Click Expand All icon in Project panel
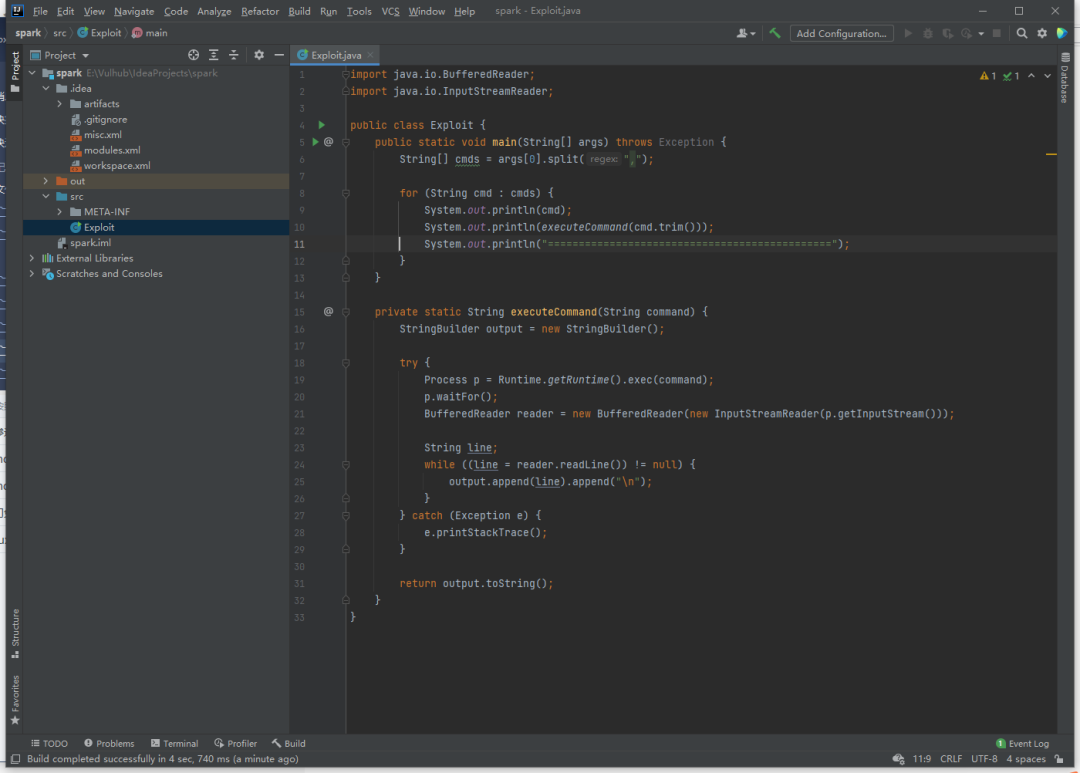The height and width of the screenshot is (773, 1080). (214, 55)
